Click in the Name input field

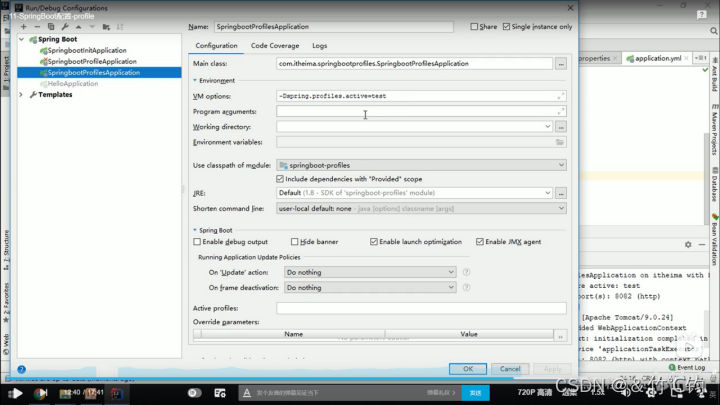334,27
